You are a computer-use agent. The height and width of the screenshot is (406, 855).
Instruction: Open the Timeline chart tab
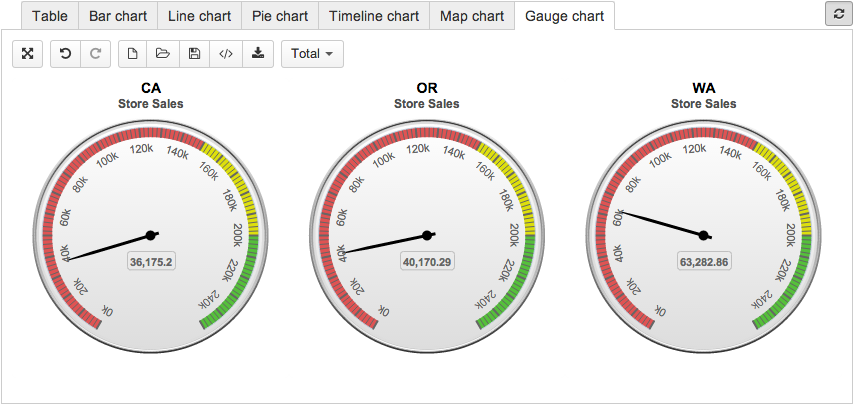[x=374, y=16]
